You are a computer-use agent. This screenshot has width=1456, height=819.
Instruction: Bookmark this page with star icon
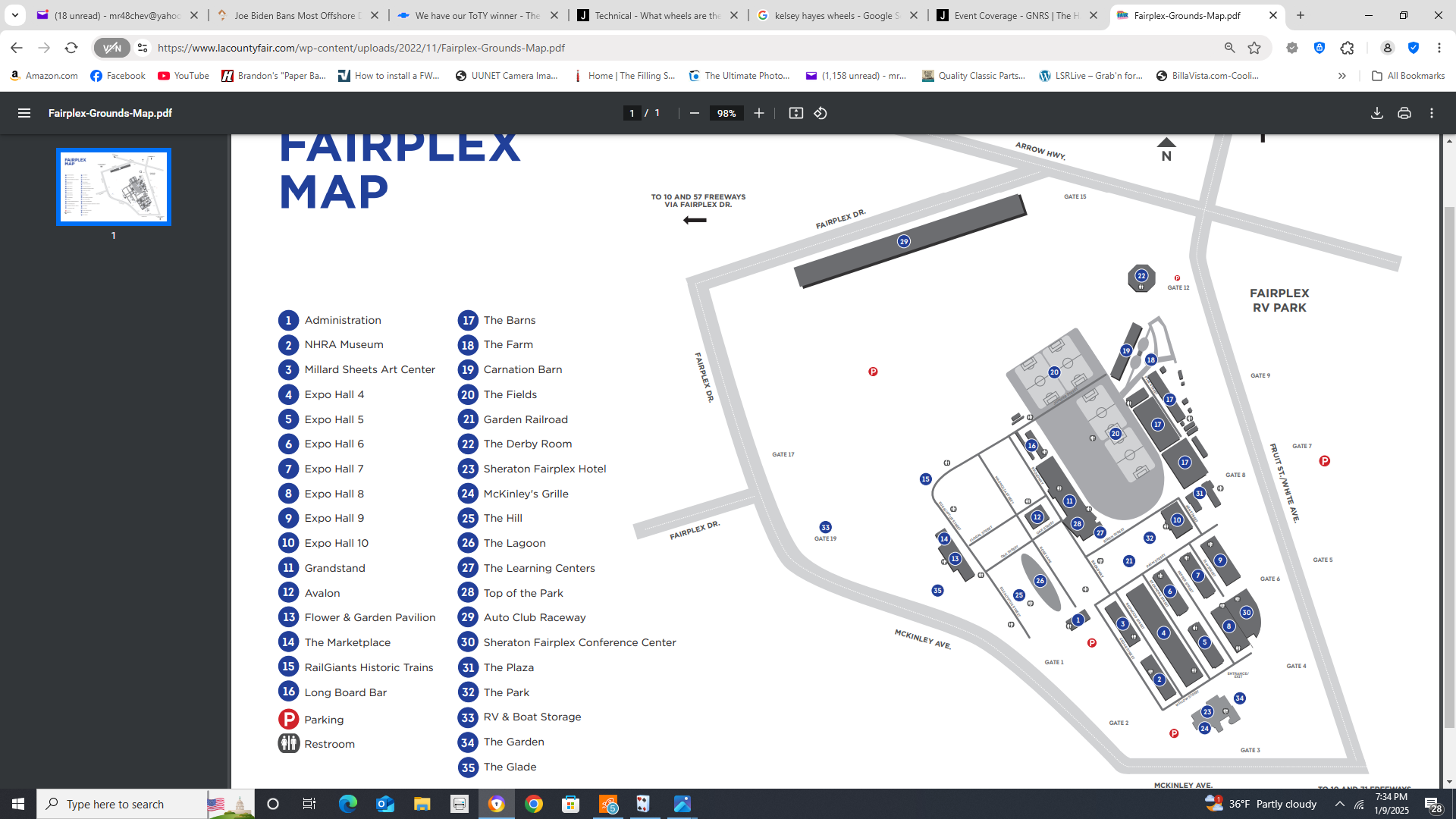click(1254, 48)
